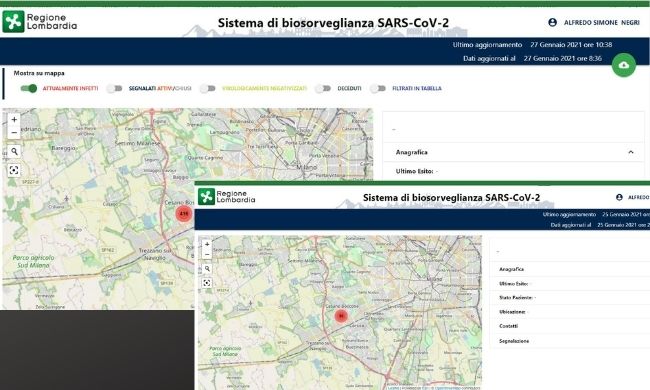
Task: Click the green cloud upload button
Action: click(623, 65)
